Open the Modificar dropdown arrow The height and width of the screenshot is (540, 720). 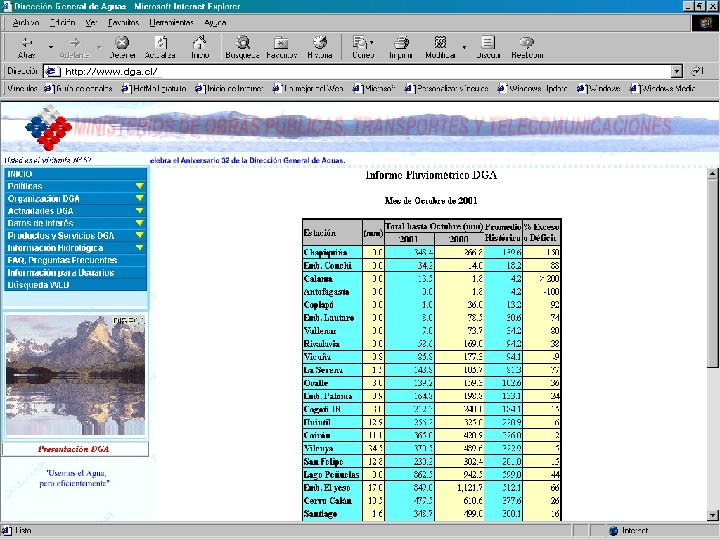click(464, 47)
